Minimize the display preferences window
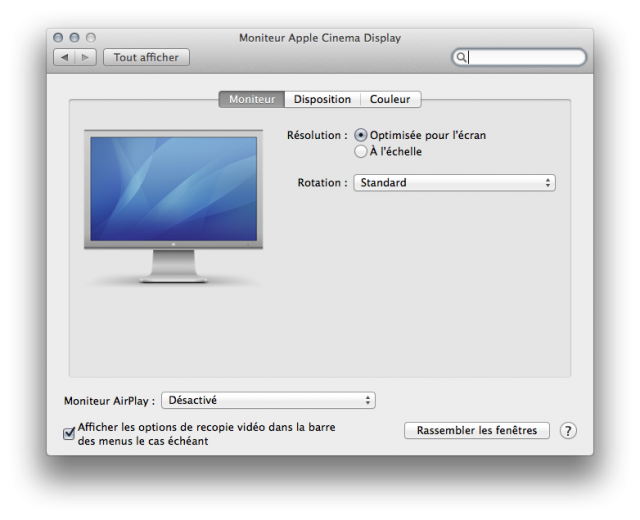The height and width of the screenshot is (520, 640). point(74,38)
